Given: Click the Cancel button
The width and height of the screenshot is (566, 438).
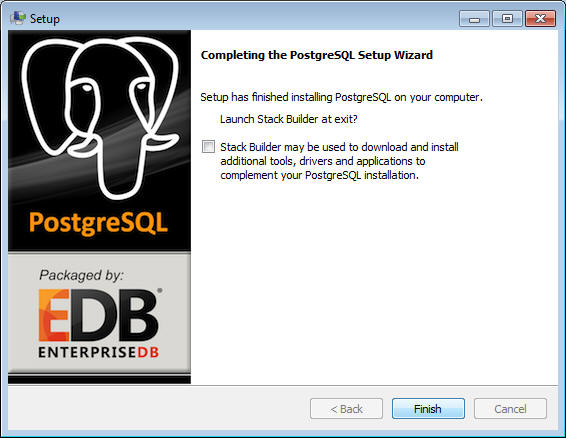Looking at the screenshot, I should [510, 409].
